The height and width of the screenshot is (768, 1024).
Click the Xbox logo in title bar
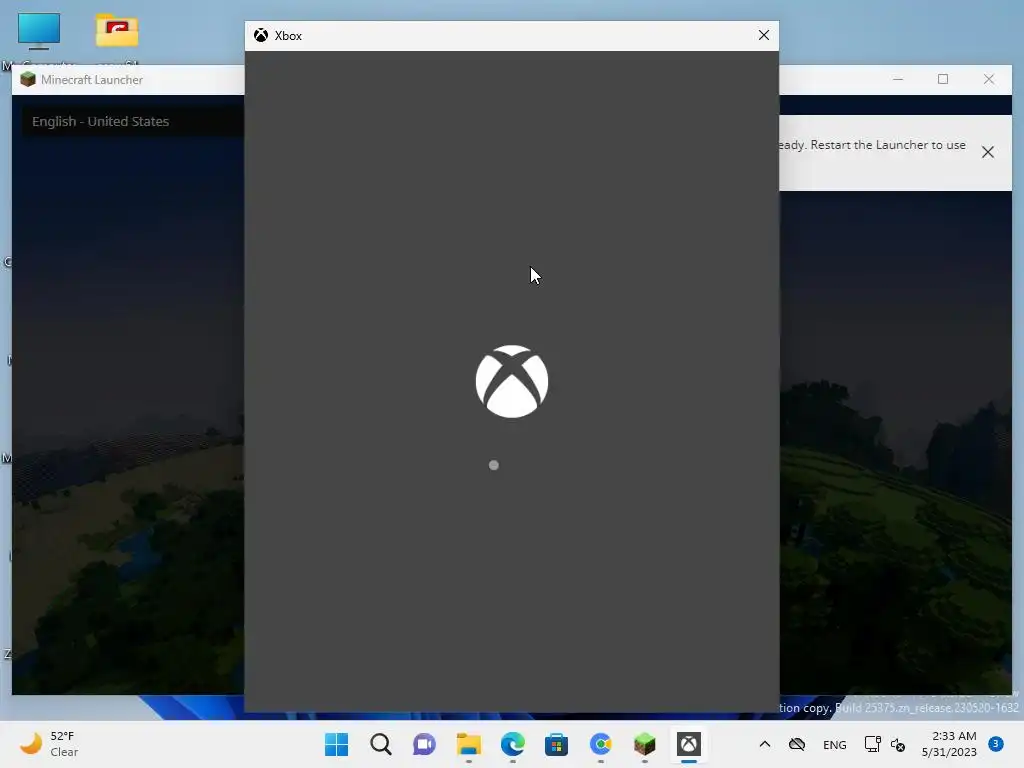pos(261,35)
